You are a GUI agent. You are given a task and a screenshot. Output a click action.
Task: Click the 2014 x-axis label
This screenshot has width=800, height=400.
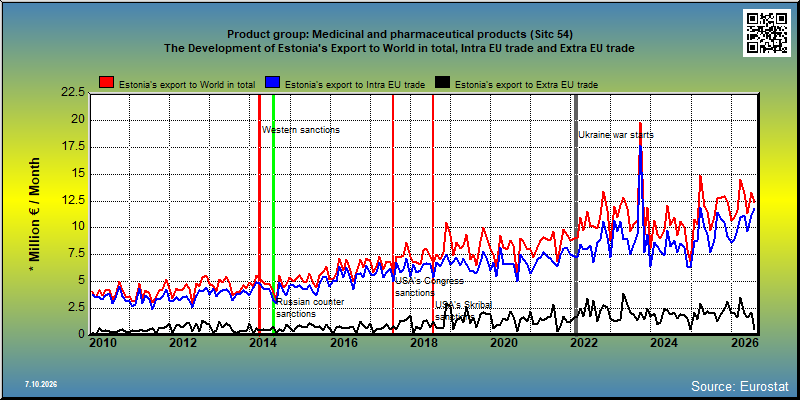262,342
